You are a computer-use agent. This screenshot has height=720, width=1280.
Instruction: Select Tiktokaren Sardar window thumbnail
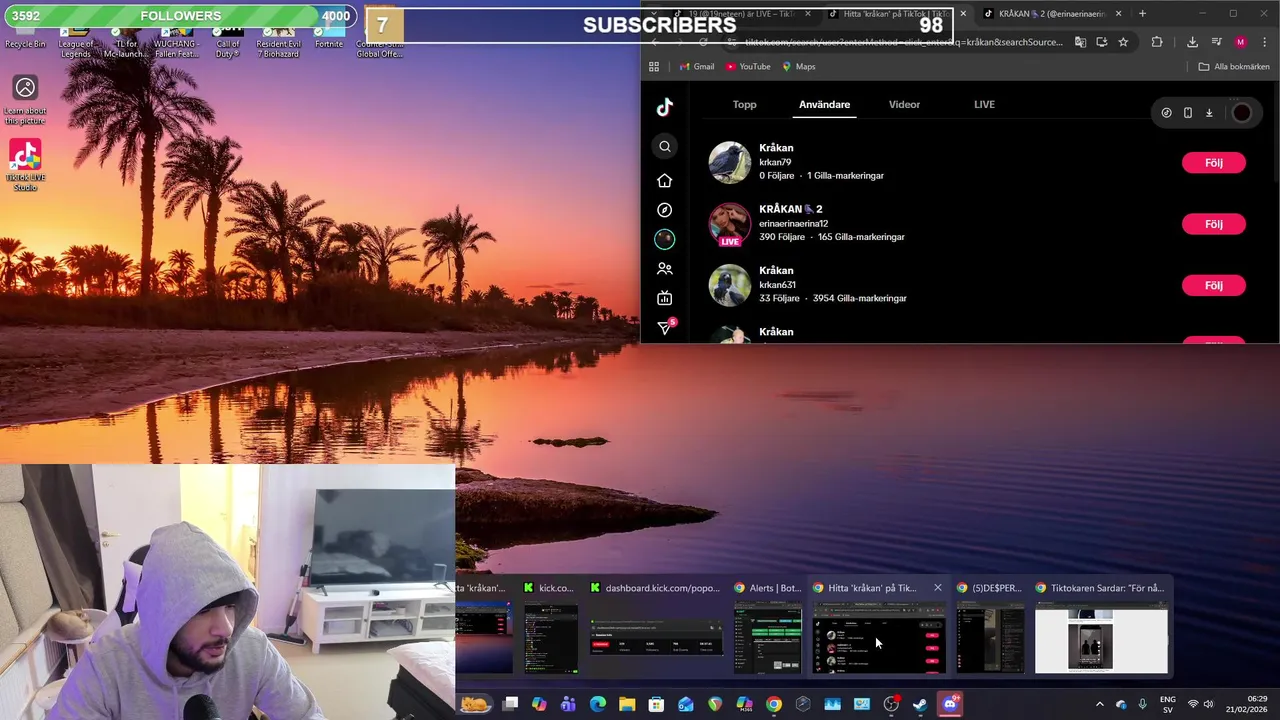click(1101, 628)
